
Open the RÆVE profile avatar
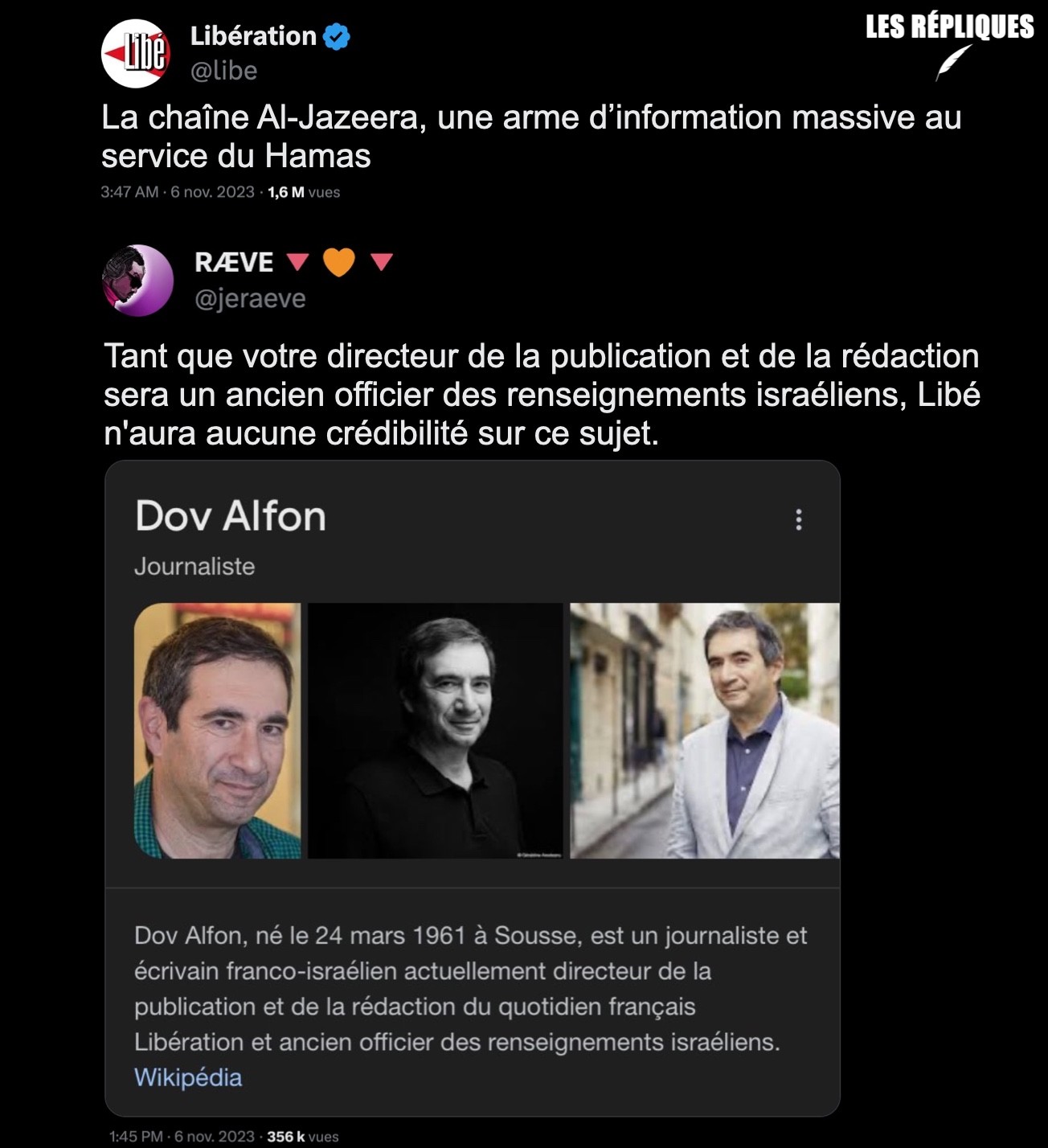tap(137, 280)
